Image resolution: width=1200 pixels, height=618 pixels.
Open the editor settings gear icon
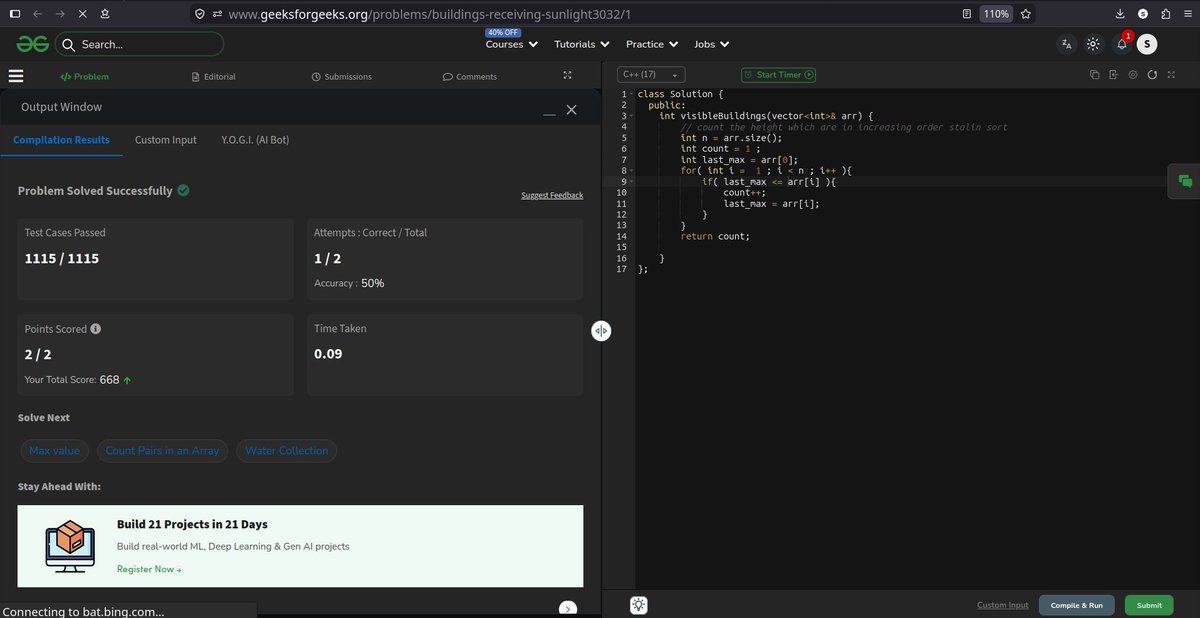coord(1131,74)
